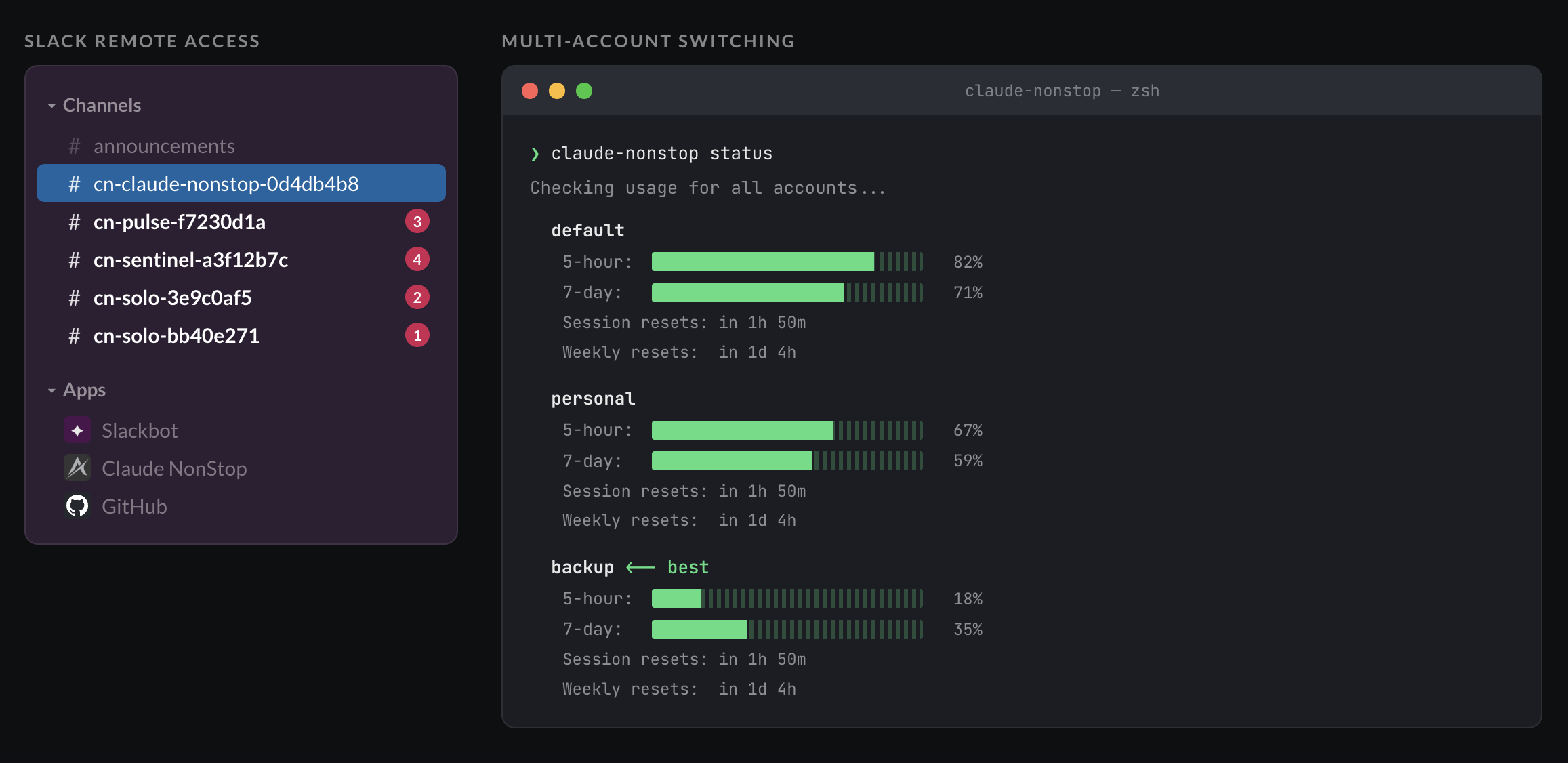Click the green terminal prompt chevron

[x=535, y=154]
